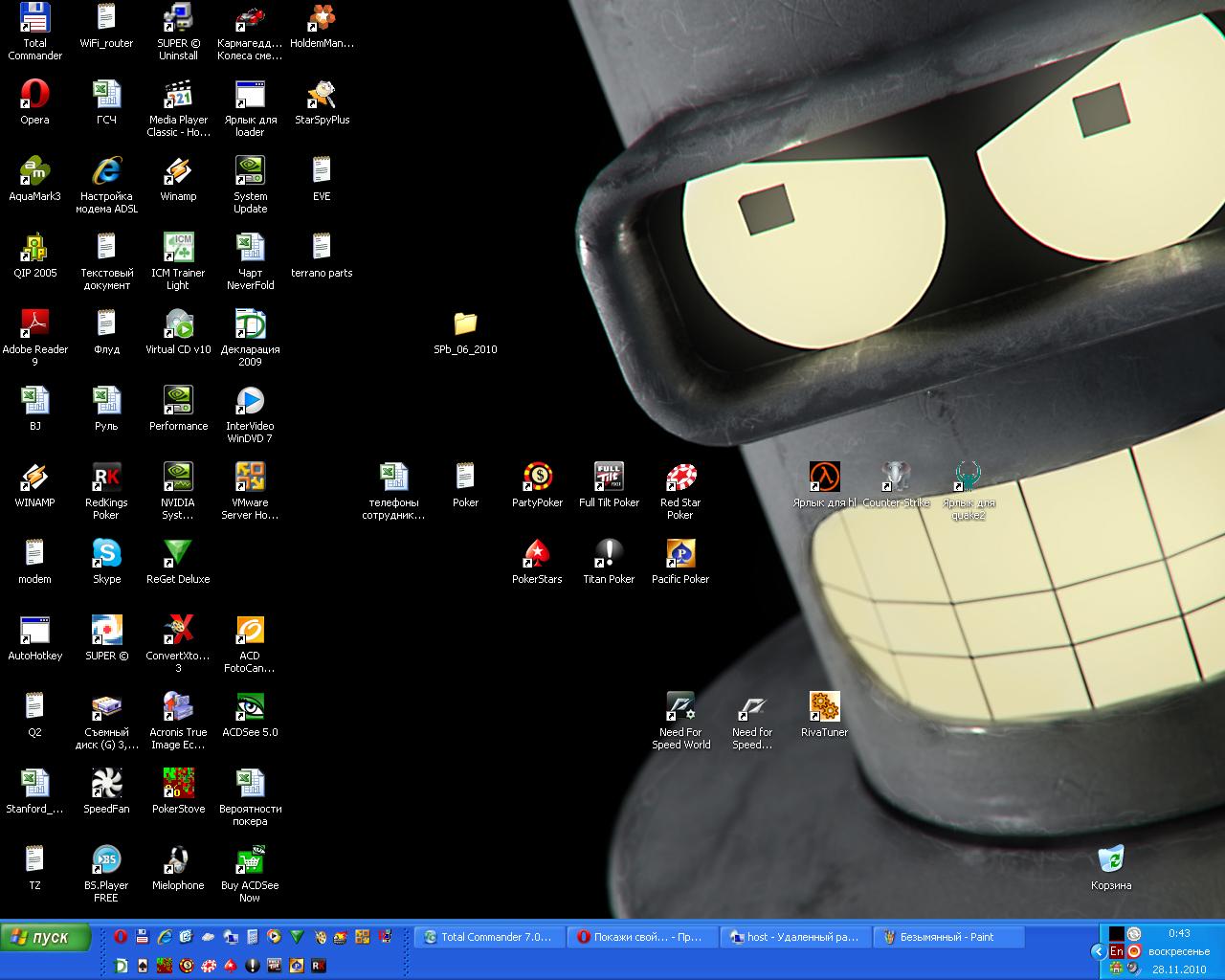Switch to Total Commander taskbar window
Viewport: 1225px width, 980px height.
point(489,938)
